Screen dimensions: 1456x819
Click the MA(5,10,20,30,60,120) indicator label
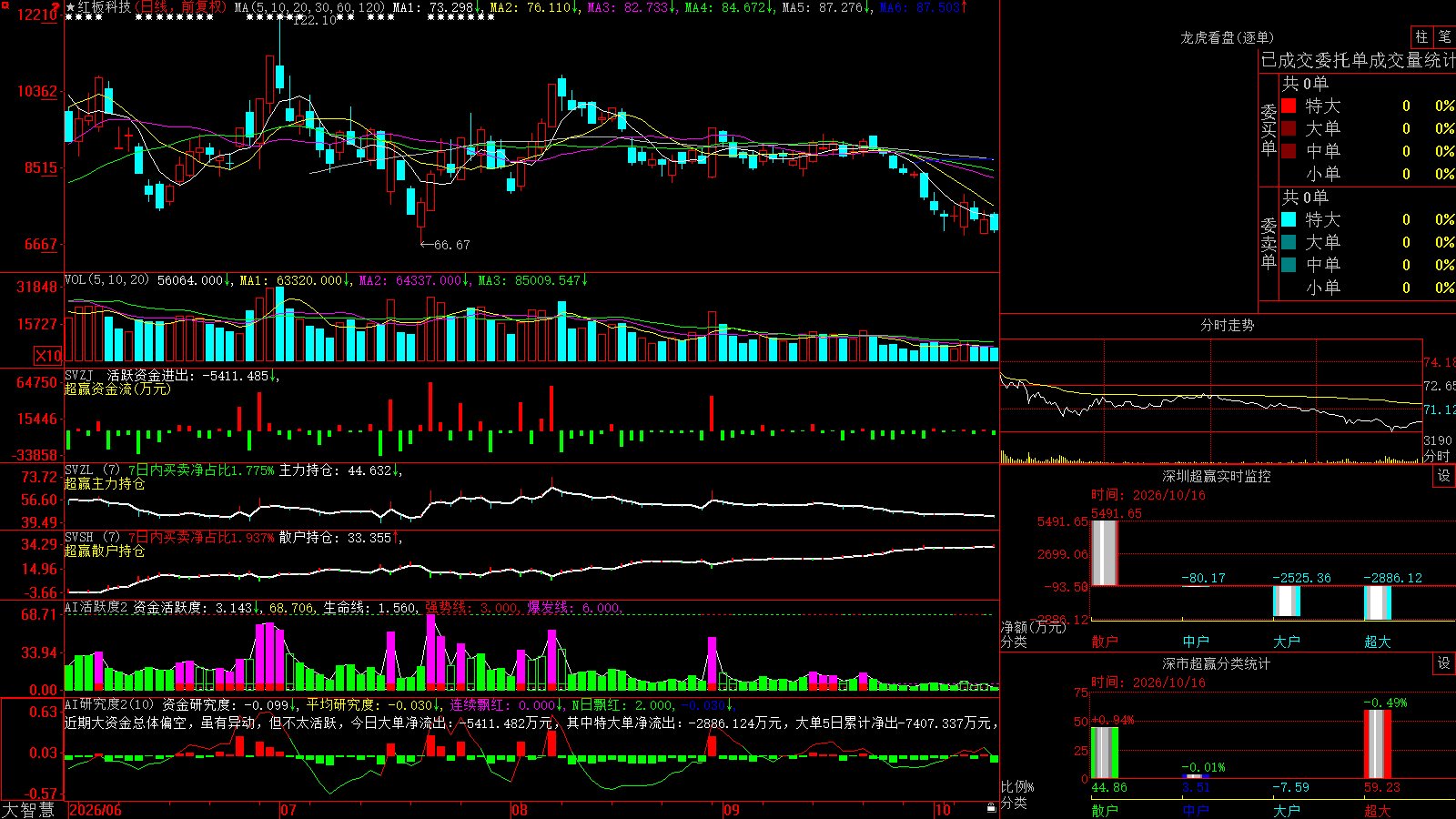pos(310,7)
